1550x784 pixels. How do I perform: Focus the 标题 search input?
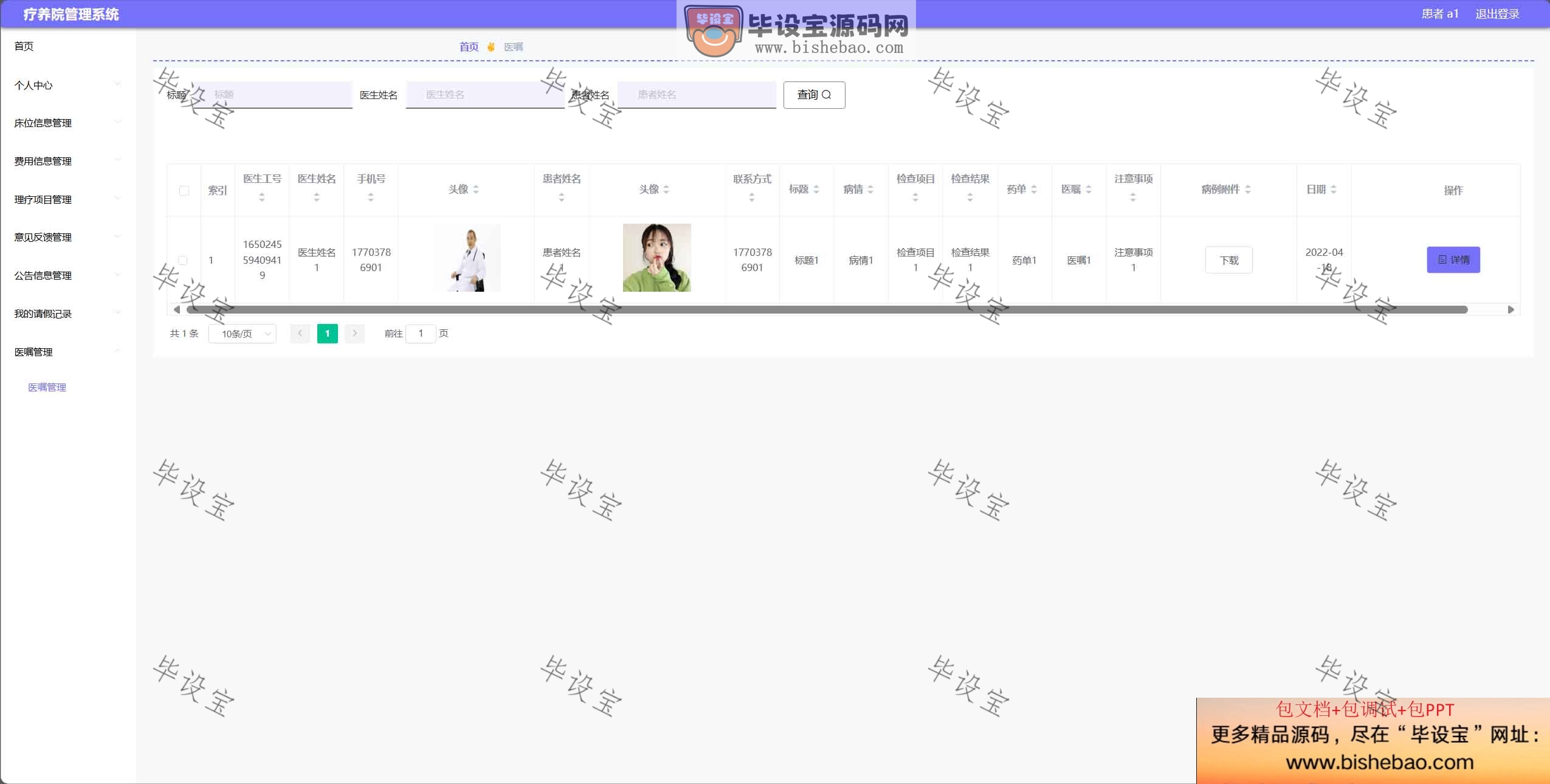[x=273, y=95]
